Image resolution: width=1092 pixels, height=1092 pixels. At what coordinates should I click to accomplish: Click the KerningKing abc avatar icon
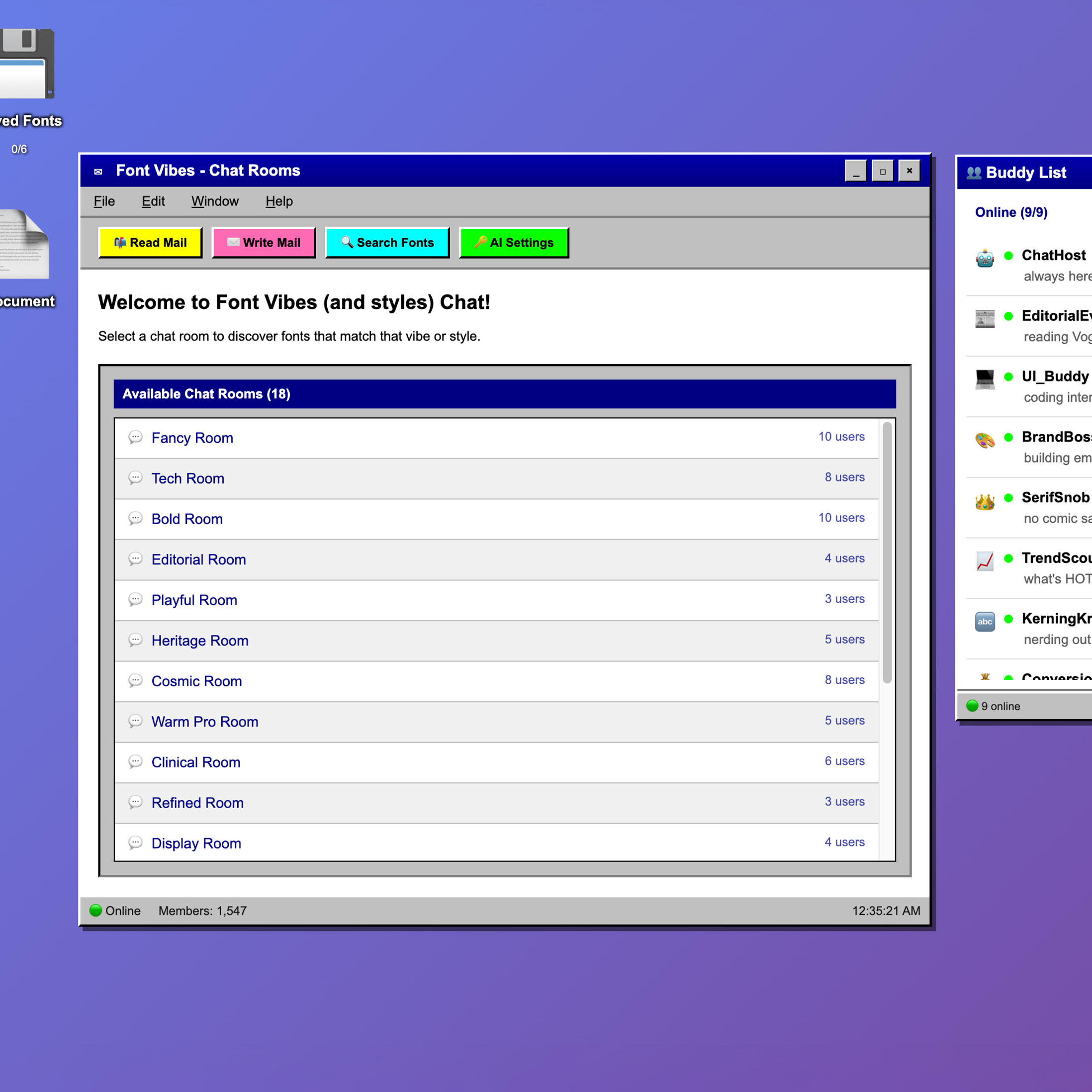[985, 621]
